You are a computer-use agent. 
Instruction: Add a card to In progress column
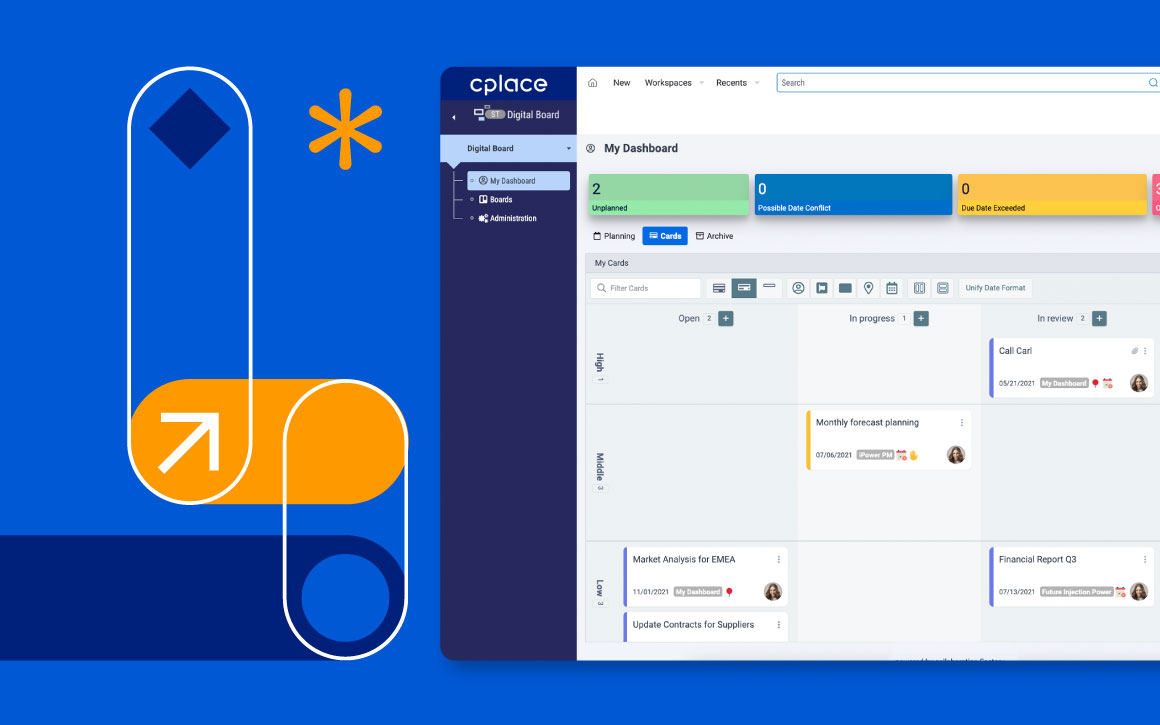[x=921, y=319]
